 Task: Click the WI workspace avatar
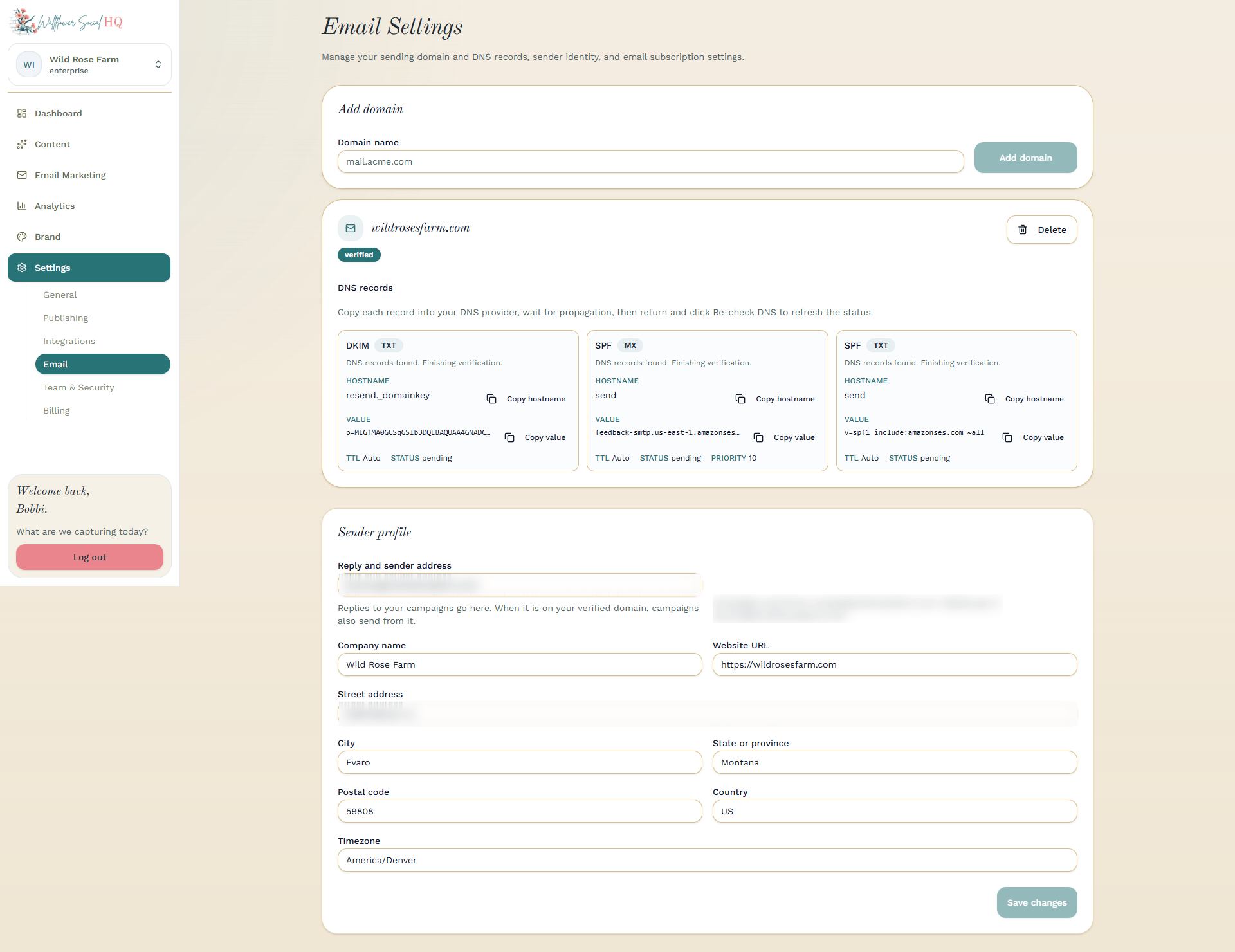(29, 64)
